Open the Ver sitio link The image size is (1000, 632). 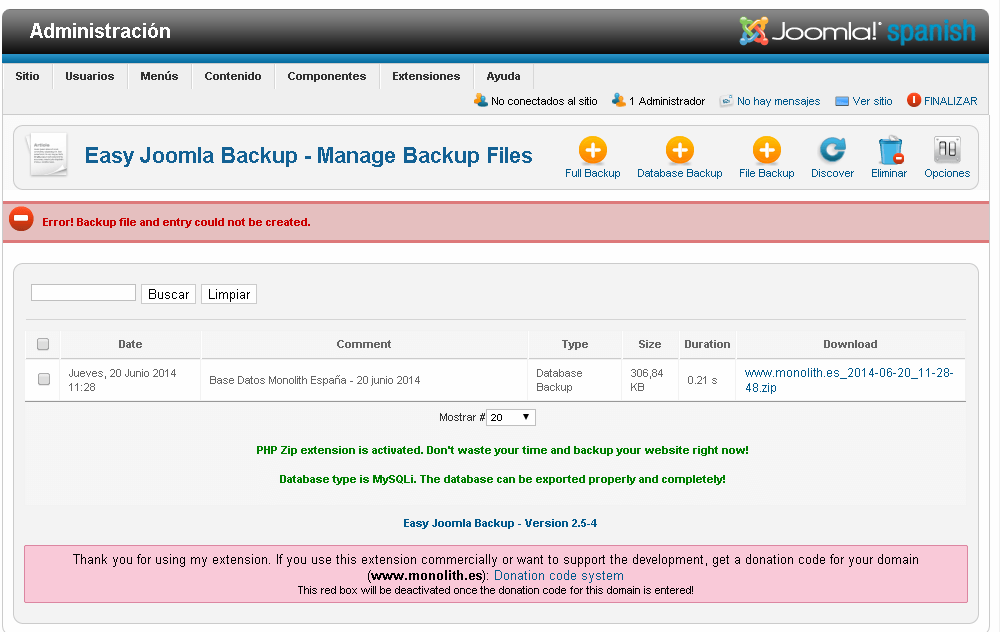pos(872,101)
